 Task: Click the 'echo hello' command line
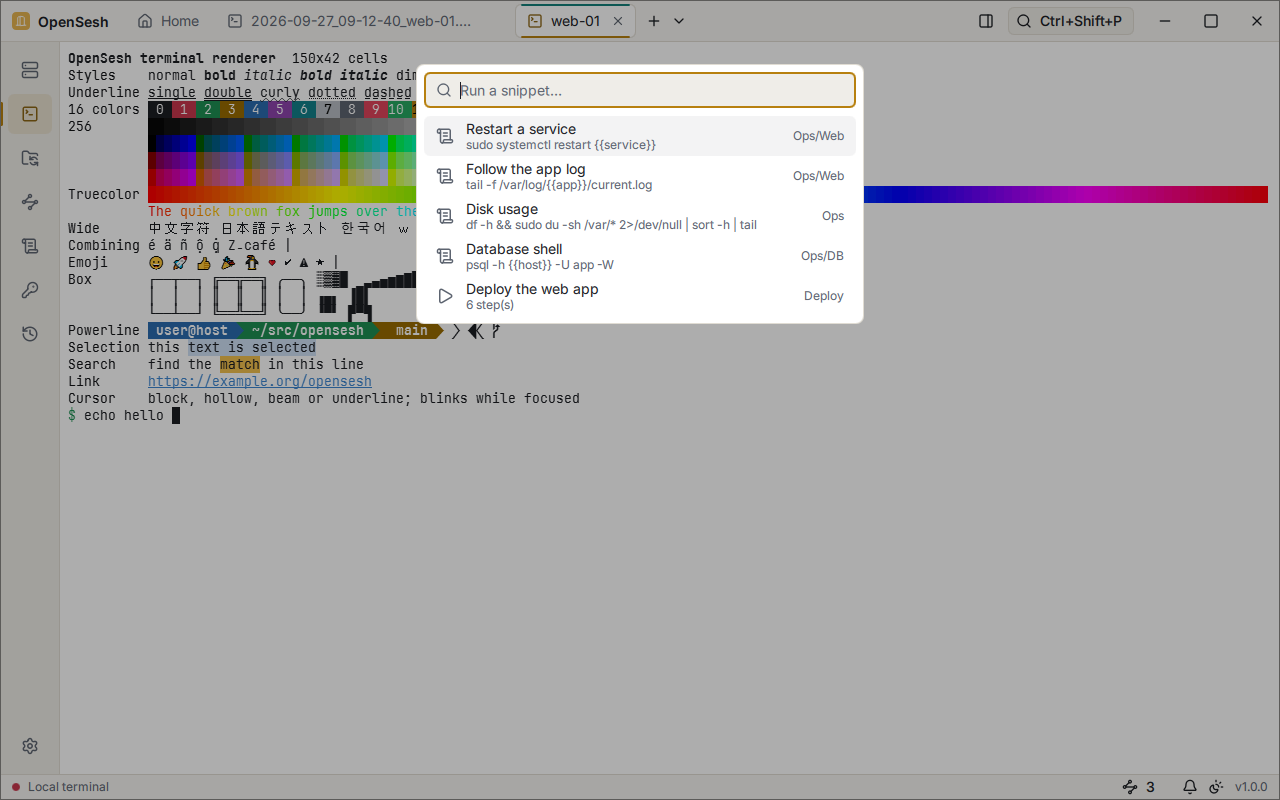coord(124,415)
